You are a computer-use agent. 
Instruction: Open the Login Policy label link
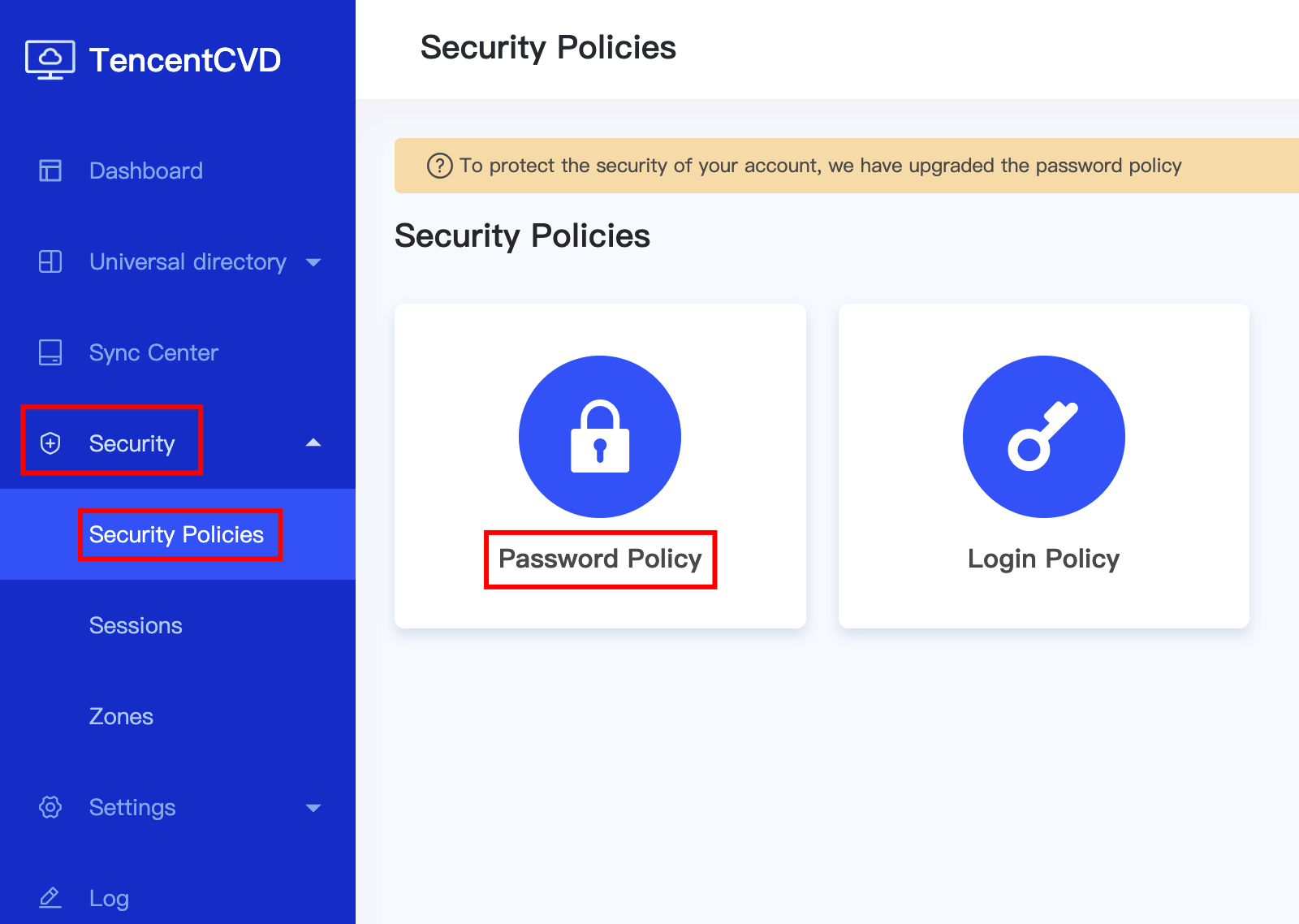click(x=1043, y=559)
